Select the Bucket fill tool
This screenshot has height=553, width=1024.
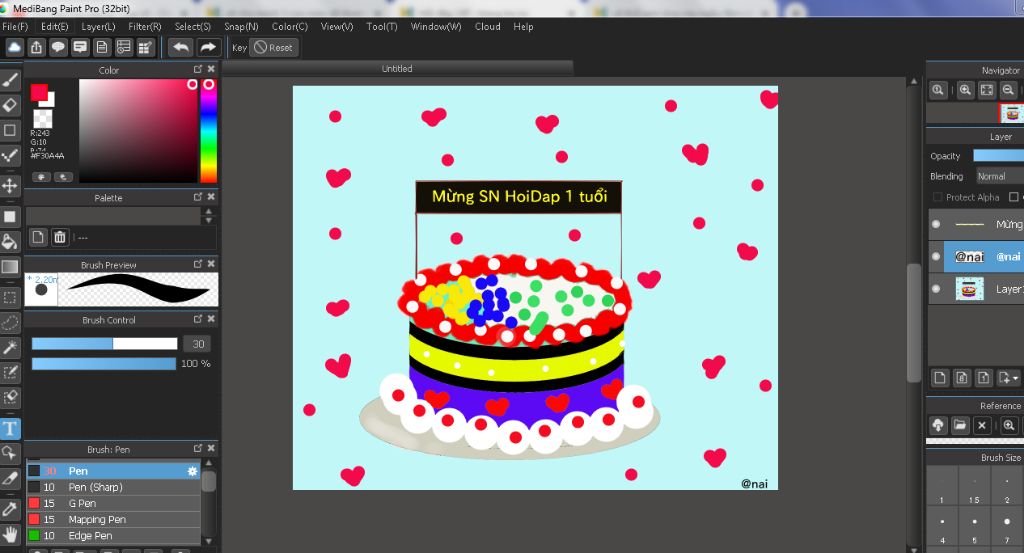pos(10,241)
